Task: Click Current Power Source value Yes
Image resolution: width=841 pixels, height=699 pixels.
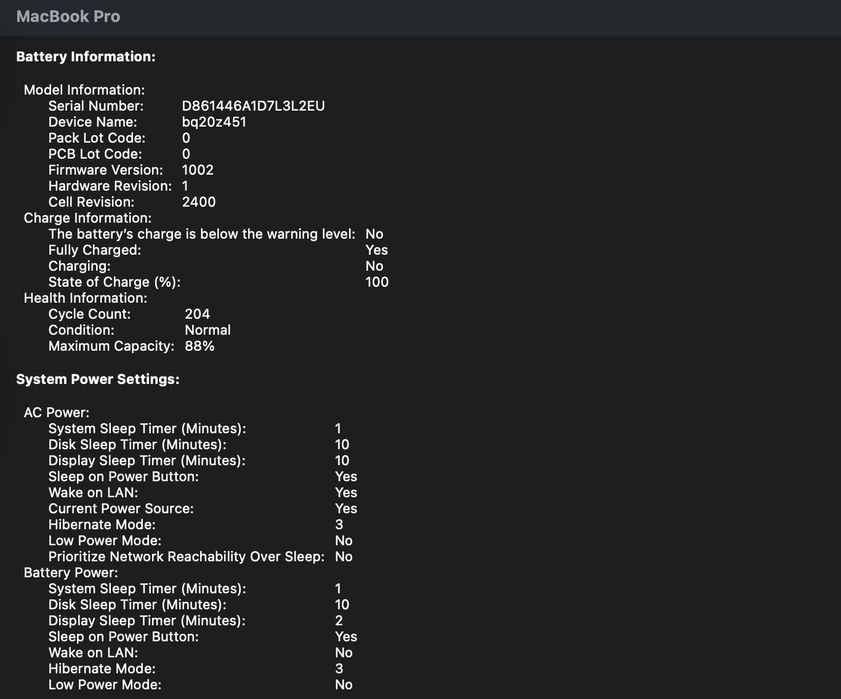Action: click(346, 509)
